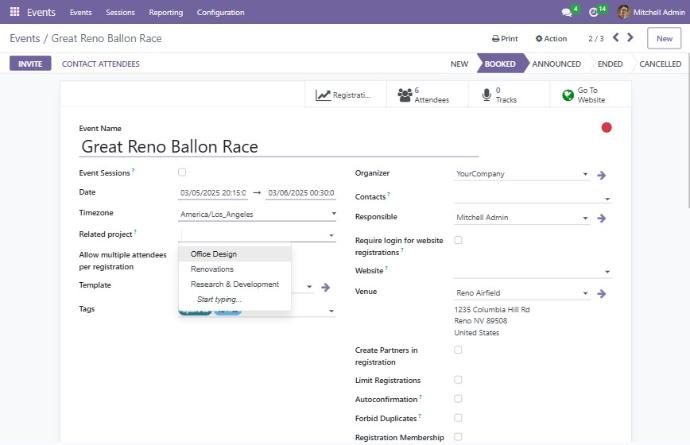Open the Attendees stat button
This screenshot has height=445, width=690.
[x=425, y=95]
